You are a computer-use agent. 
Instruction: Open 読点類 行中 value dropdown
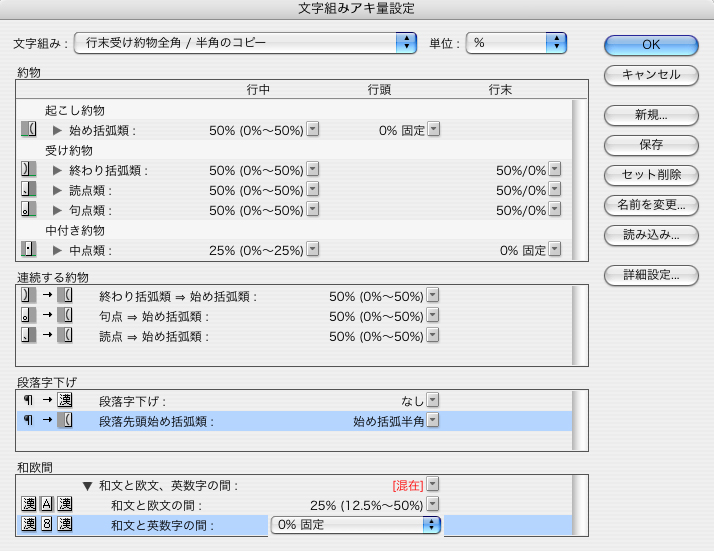coord(312,189)
